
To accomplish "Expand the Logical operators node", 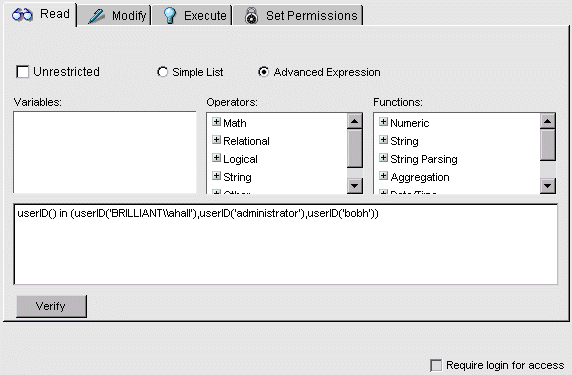I will point(216,158).
